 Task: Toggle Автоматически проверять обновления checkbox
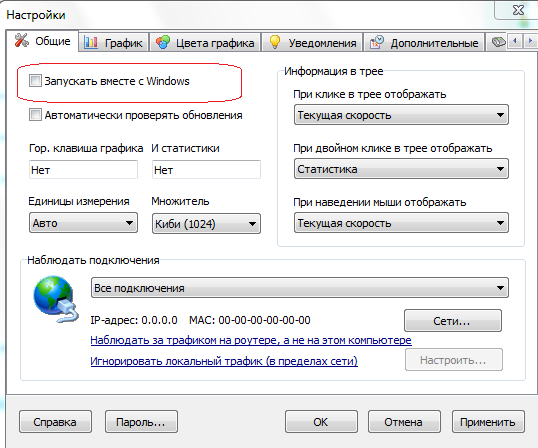click(x=35, y=115)
